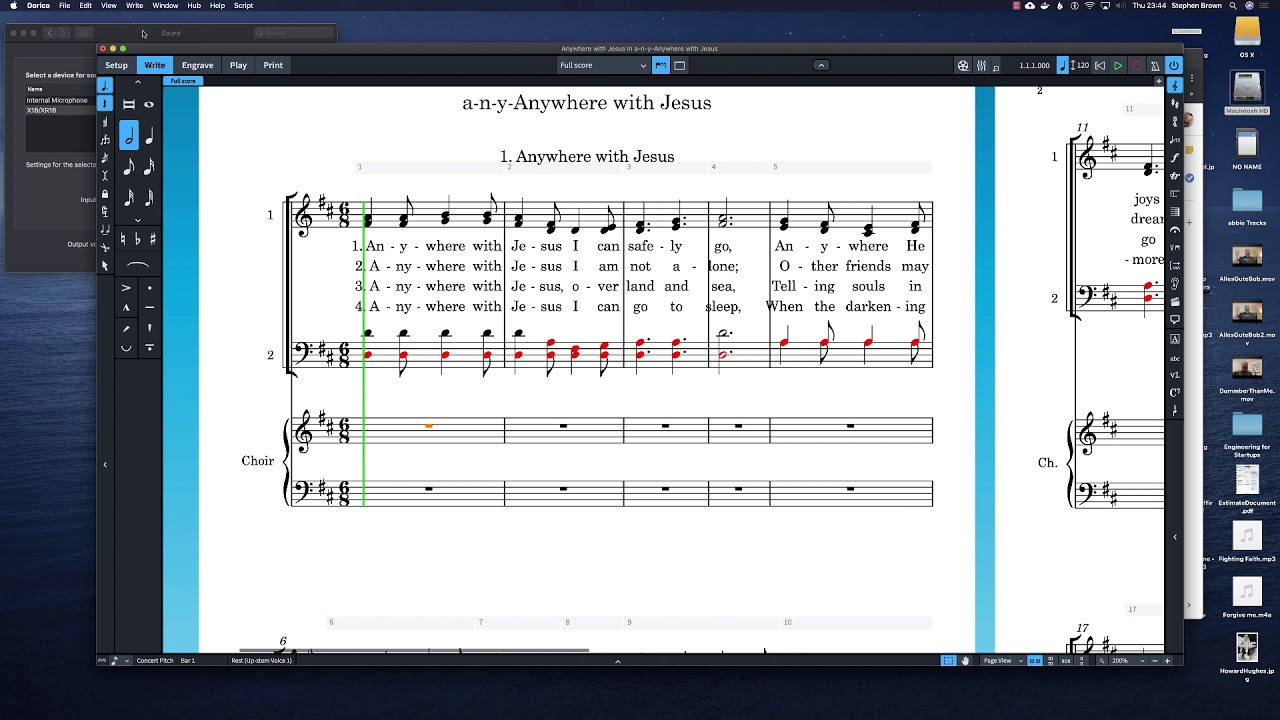Activate the scissors tool
The height and width of the screenshot is (720, 1280).
coord(105,247)
